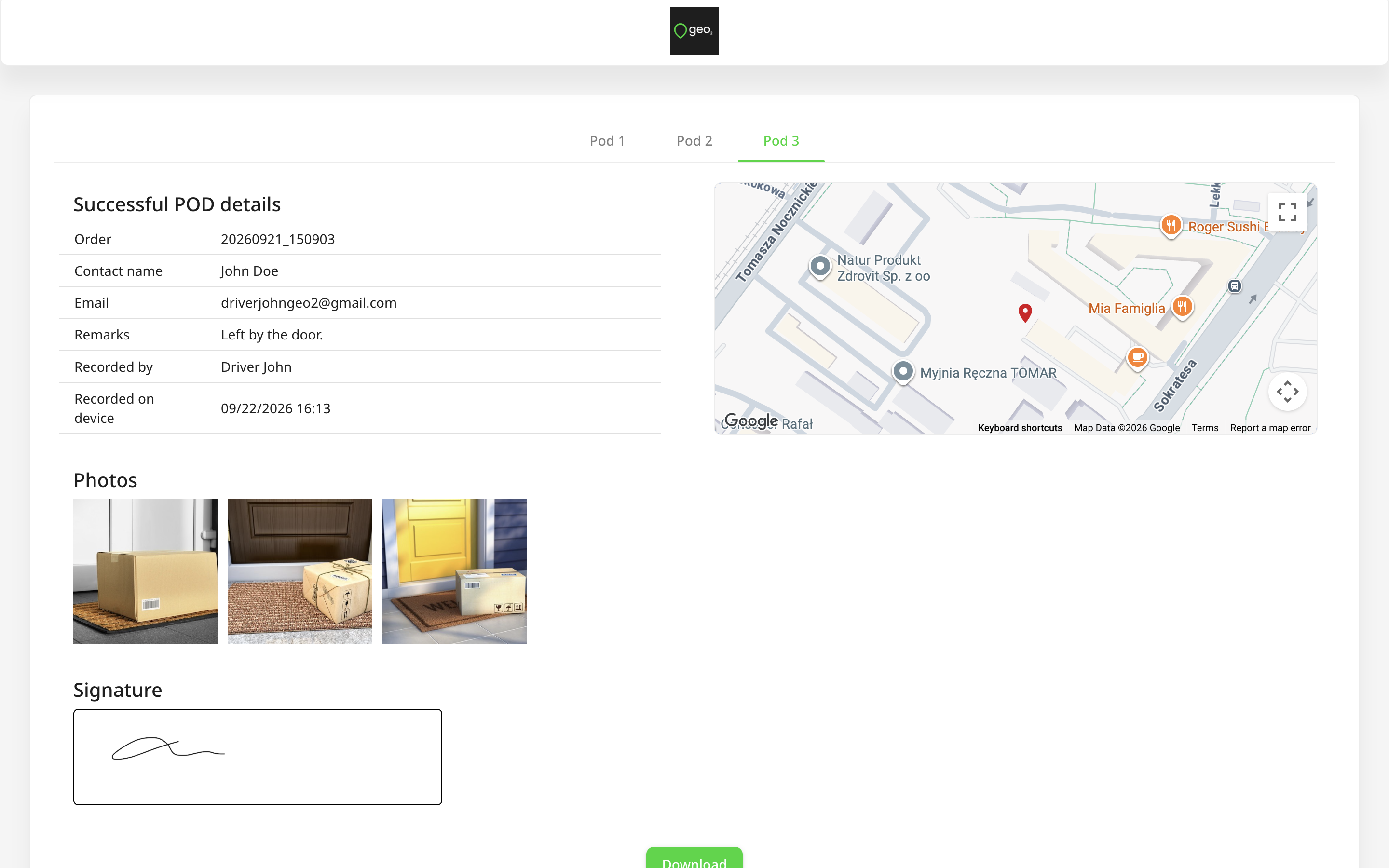Select the Mia Famiglia restaurant marker
Image resolution: width=1389 pixels, height=868 pixels.
click(x=1182, y=307)
